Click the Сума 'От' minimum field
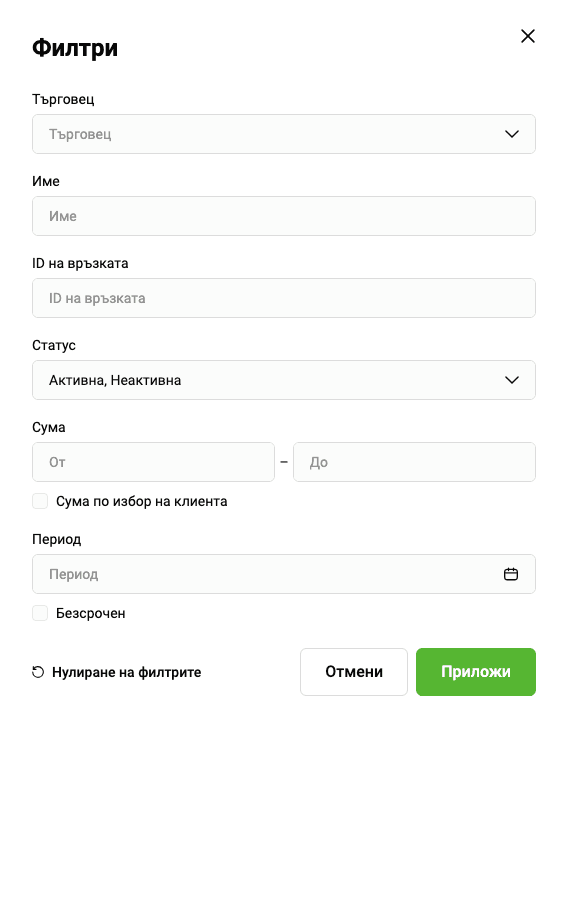The height and width of the screenshot is (900, 568). point(153,462)
